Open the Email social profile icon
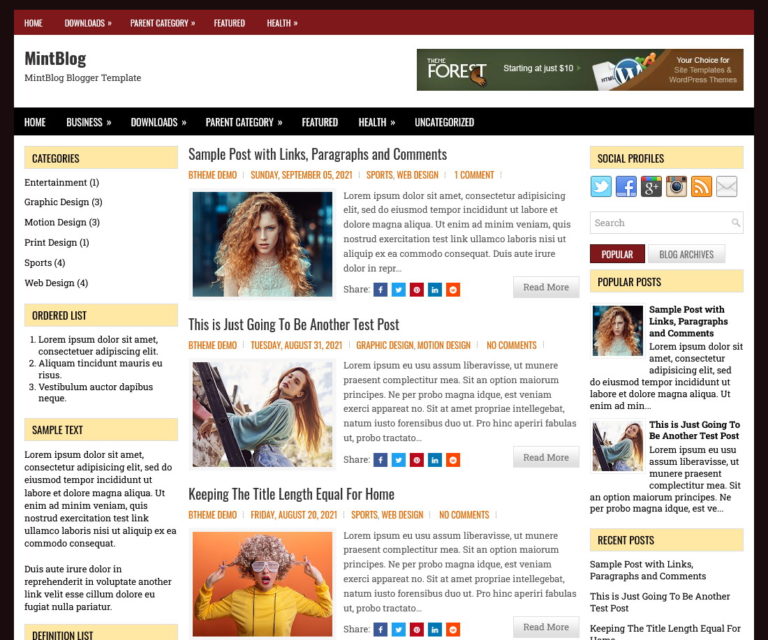This screenshot has height=640, width=768. click(x=726, y=187)
